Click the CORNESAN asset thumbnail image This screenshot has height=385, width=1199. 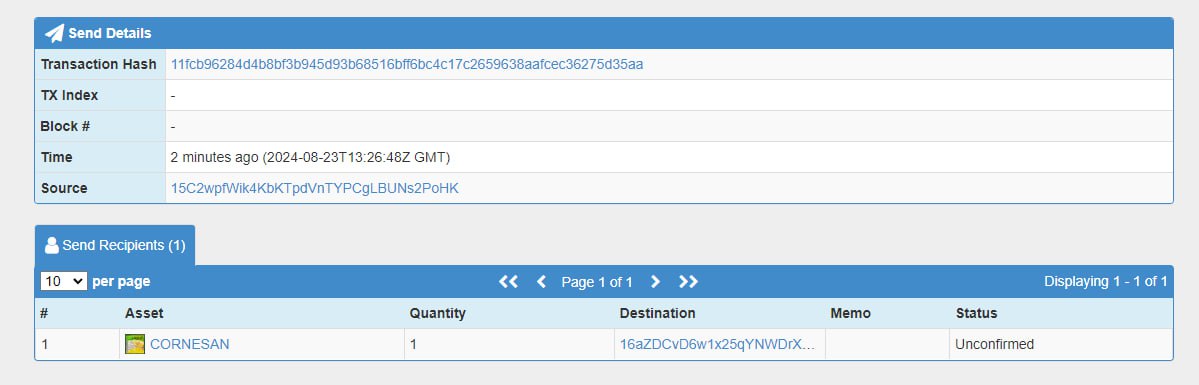(x=135, y=344)
